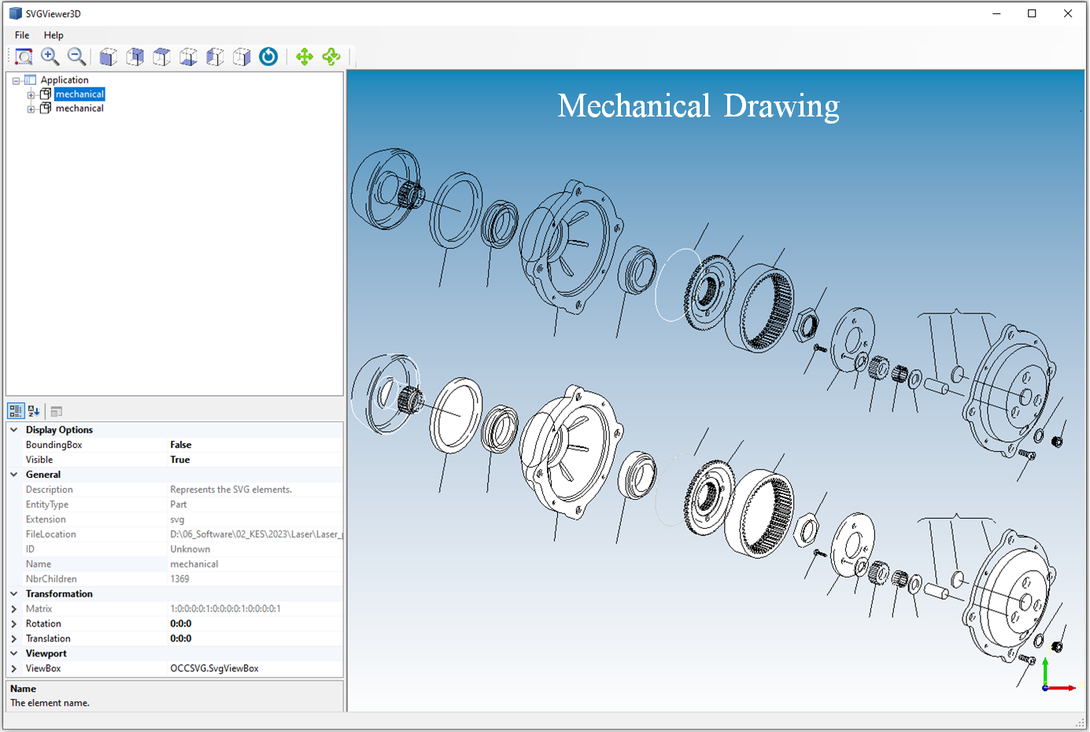Open the Help menu
The width and height of the screenshot is (1090, 732).
53,35
